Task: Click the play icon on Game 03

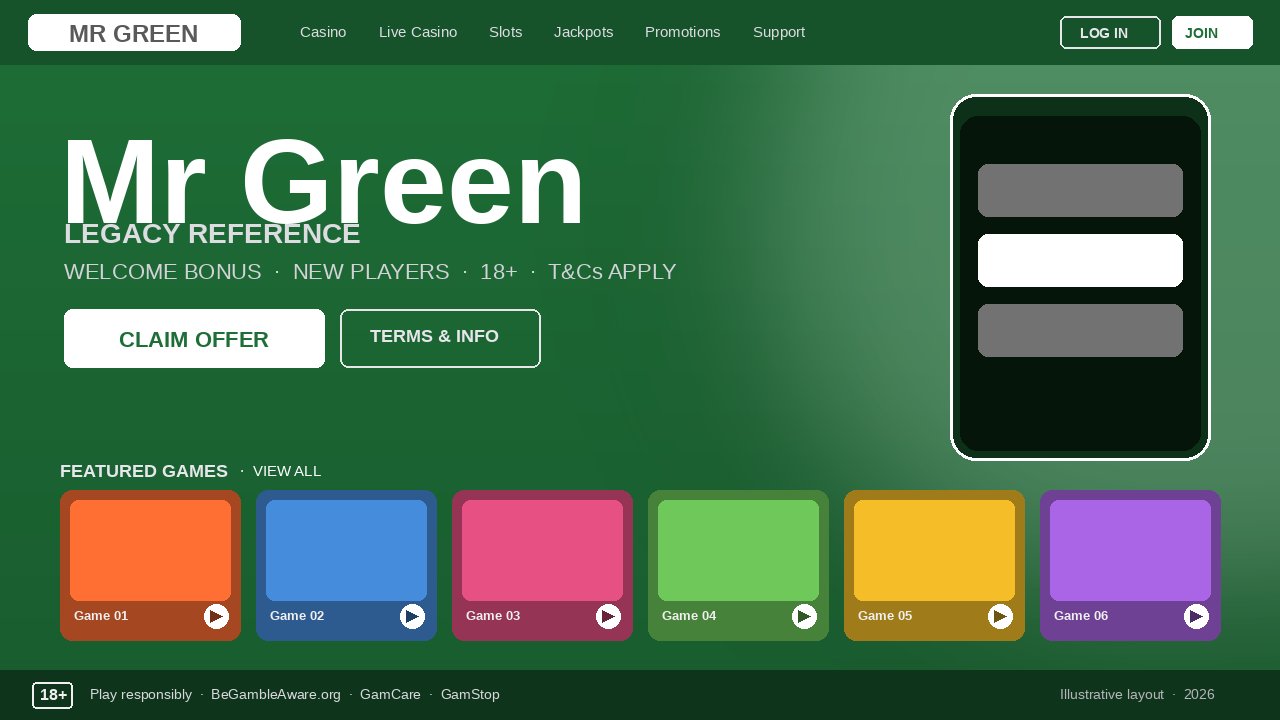Action: pos(608,617)
